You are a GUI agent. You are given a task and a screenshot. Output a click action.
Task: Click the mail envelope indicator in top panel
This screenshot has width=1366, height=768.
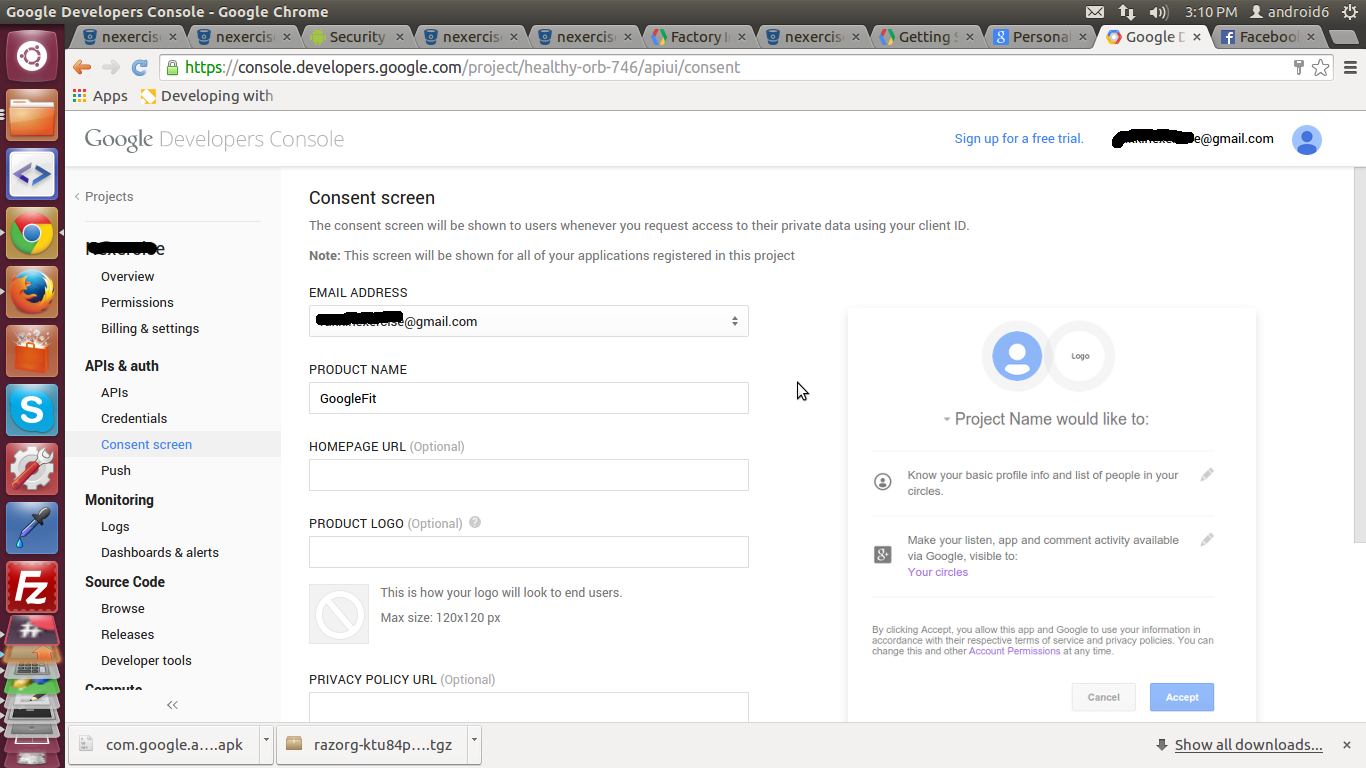1095,12
